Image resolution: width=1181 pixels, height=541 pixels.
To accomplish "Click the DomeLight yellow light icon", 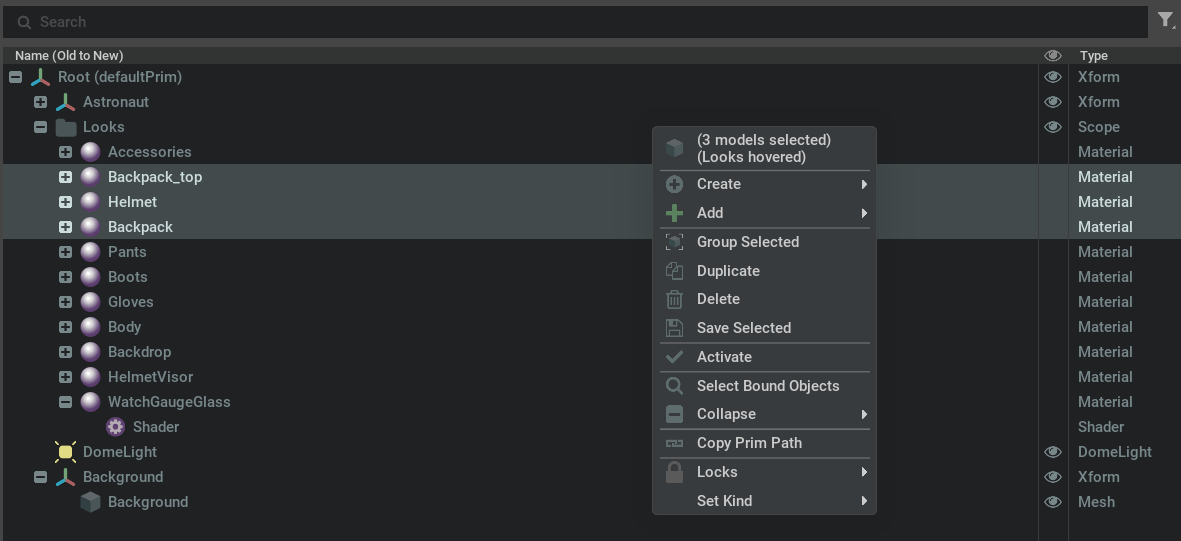I will [x=65, y=452].
